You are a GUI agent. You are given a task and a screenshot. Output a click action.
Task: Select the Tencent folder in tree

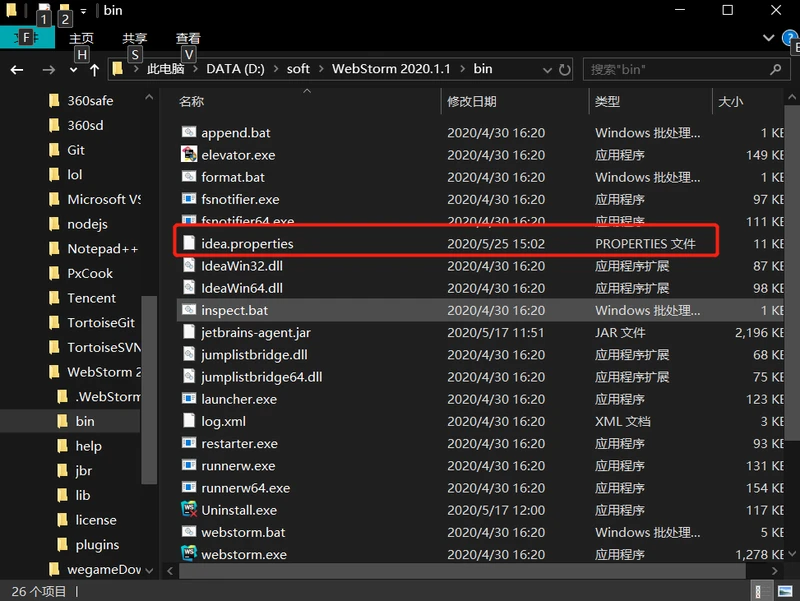click(91, 298)
